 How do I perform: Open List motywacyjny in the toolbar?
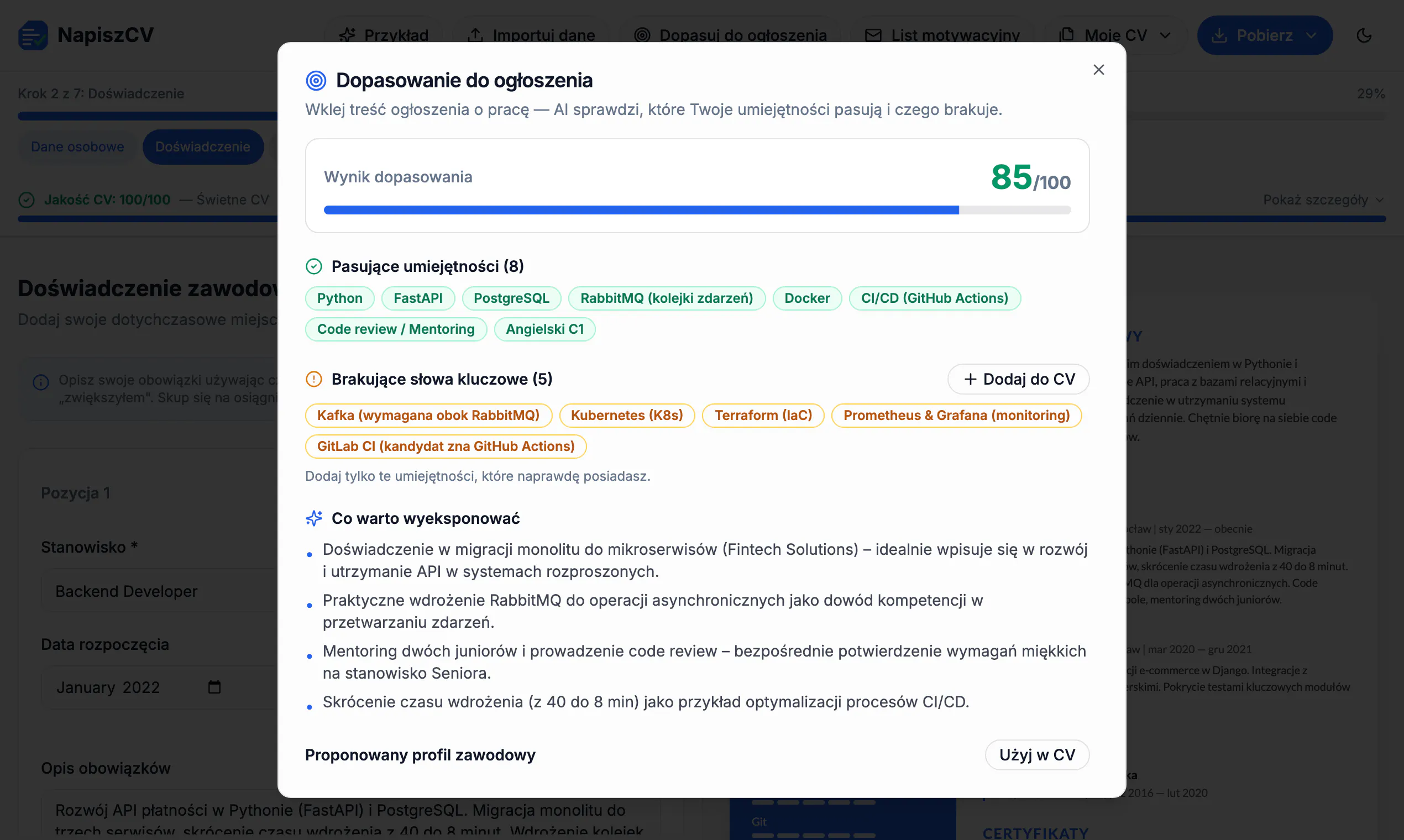point(942,35)
